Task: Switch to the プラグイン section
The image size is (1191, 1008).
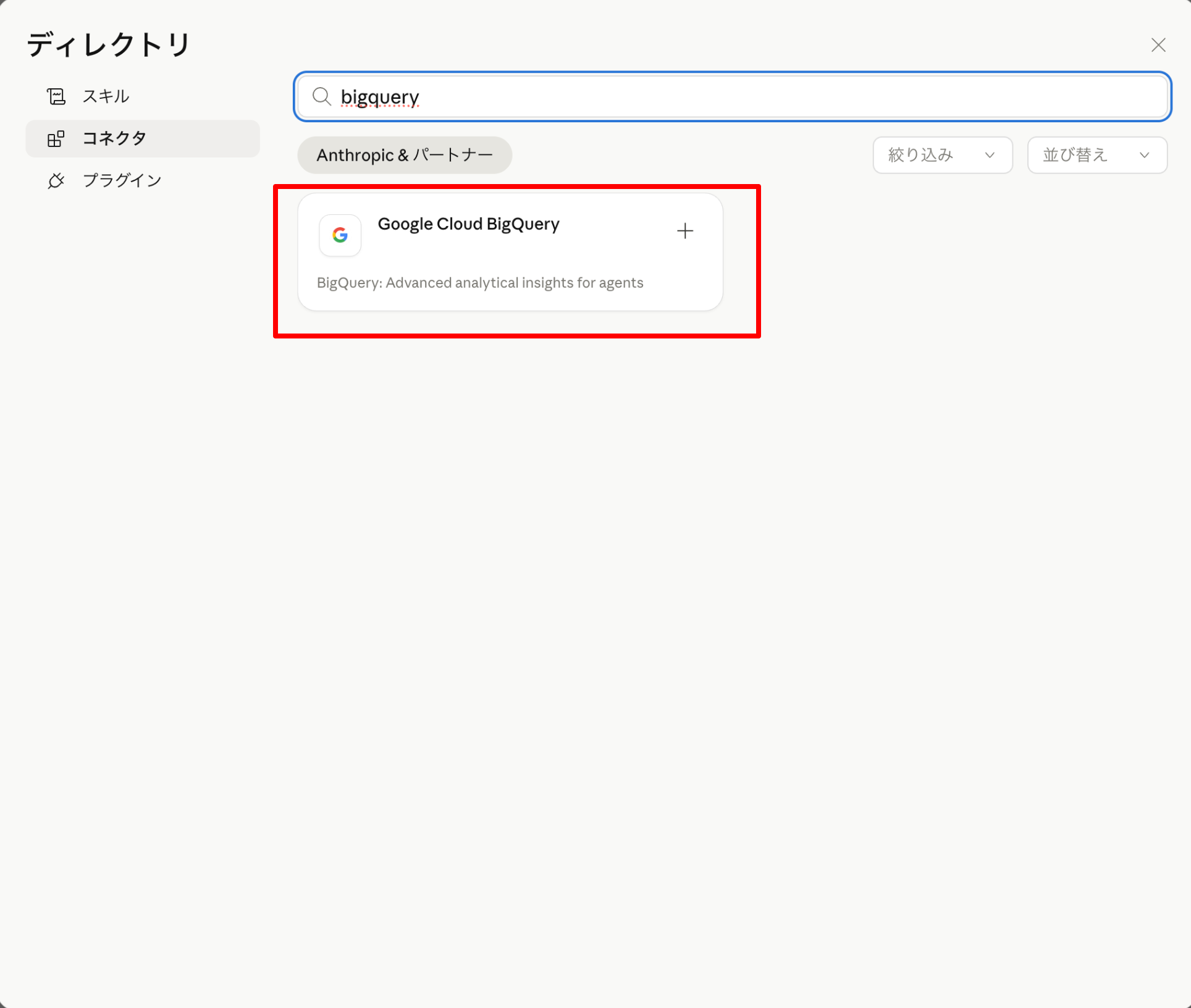Action: (122, 180)
